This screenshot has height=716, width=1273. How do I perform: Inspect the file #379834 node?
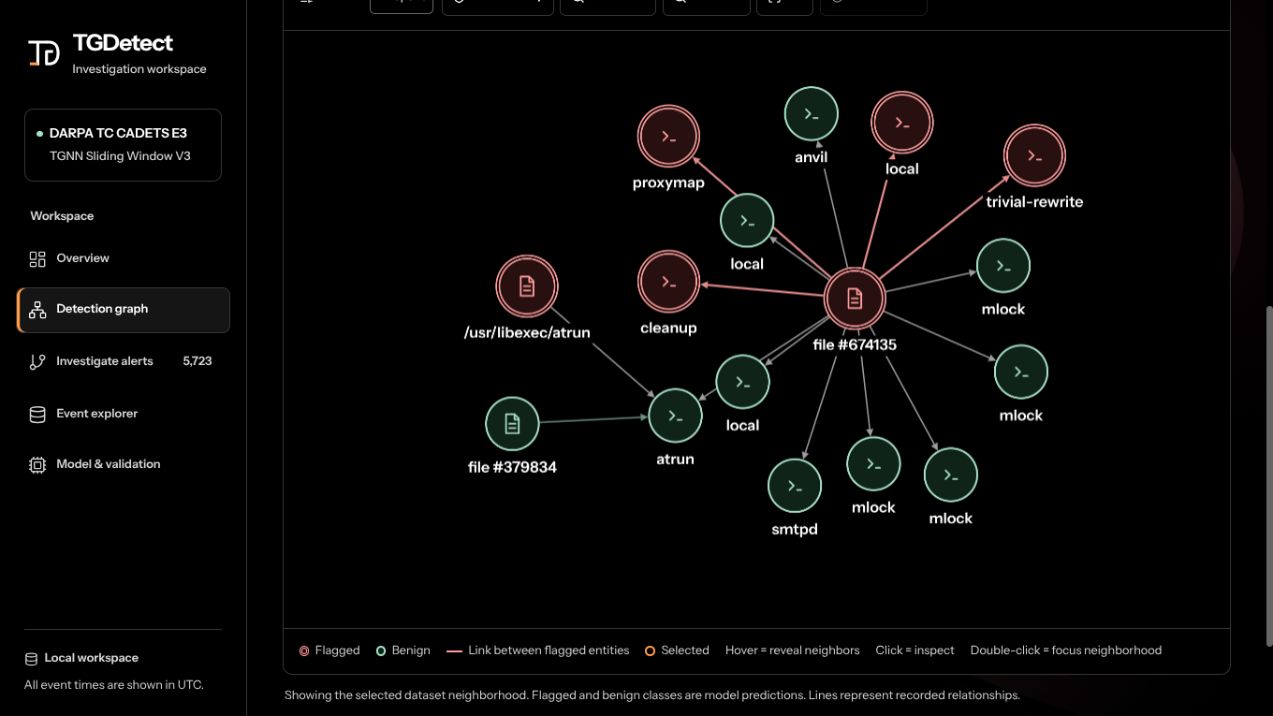(512, 424)
